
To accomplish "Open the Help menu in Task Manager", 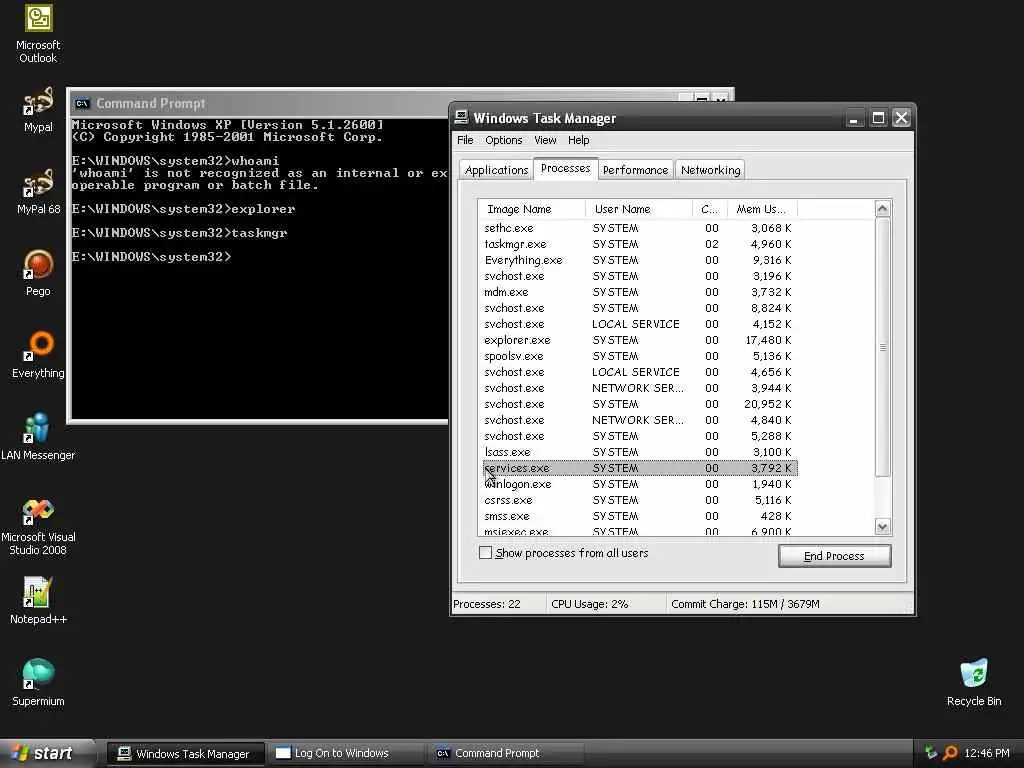I will tap(579, 140).
